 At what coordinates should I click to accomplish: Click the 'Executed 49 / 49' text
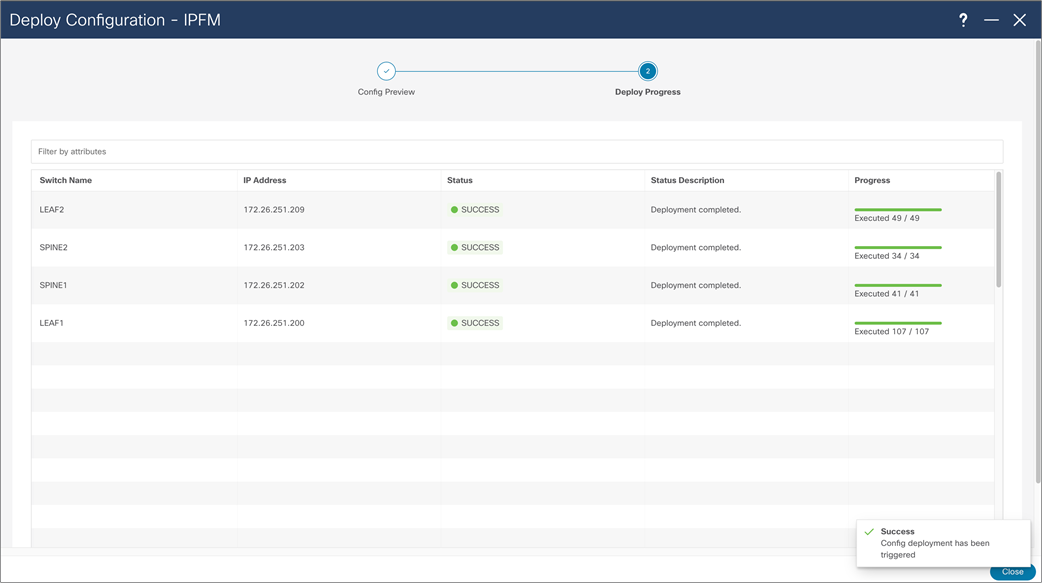(x=886, y=218)
